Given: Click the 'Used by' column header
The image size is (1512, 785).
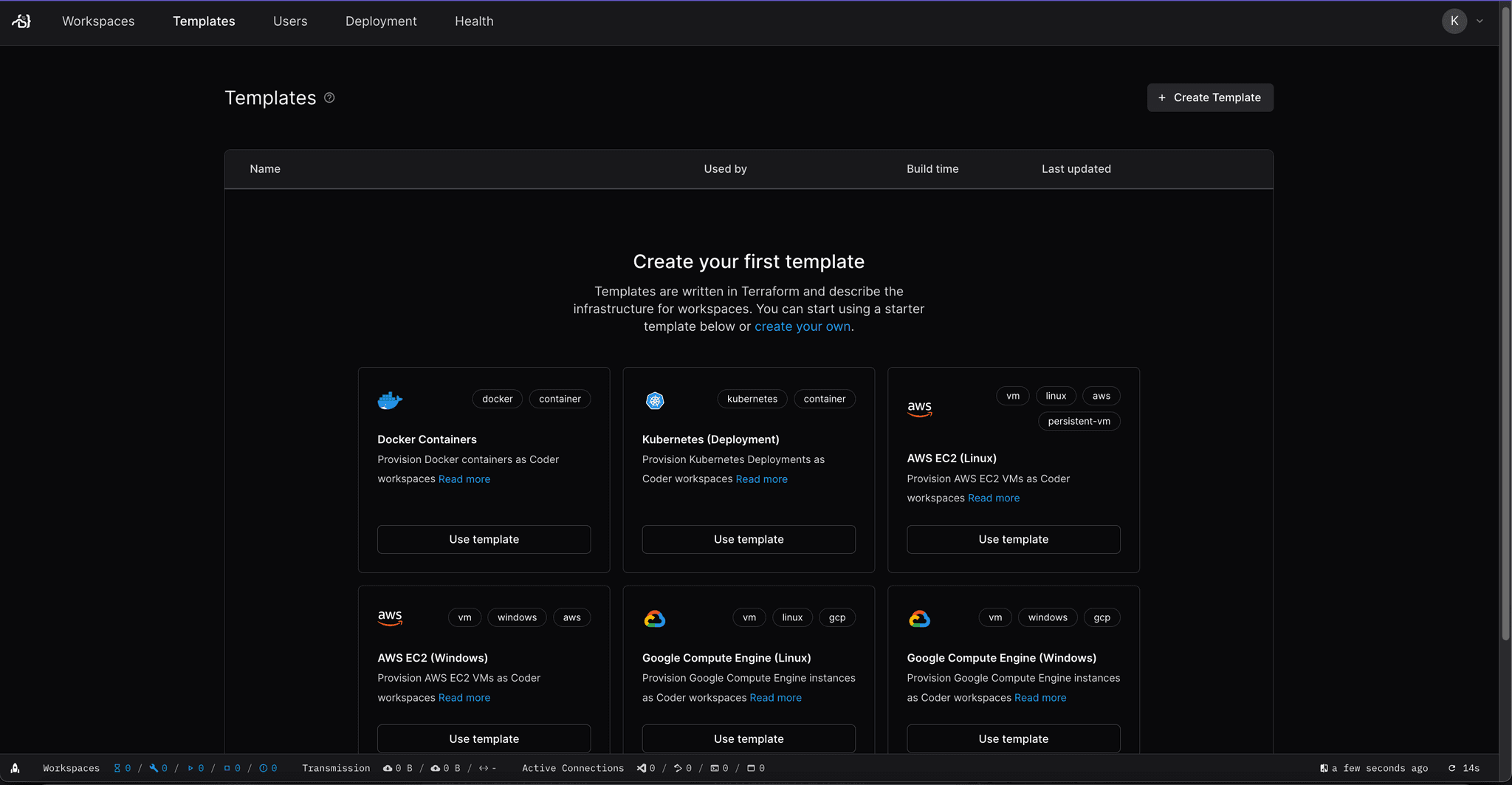Looking at the screenshot, I should pos(725,169).
